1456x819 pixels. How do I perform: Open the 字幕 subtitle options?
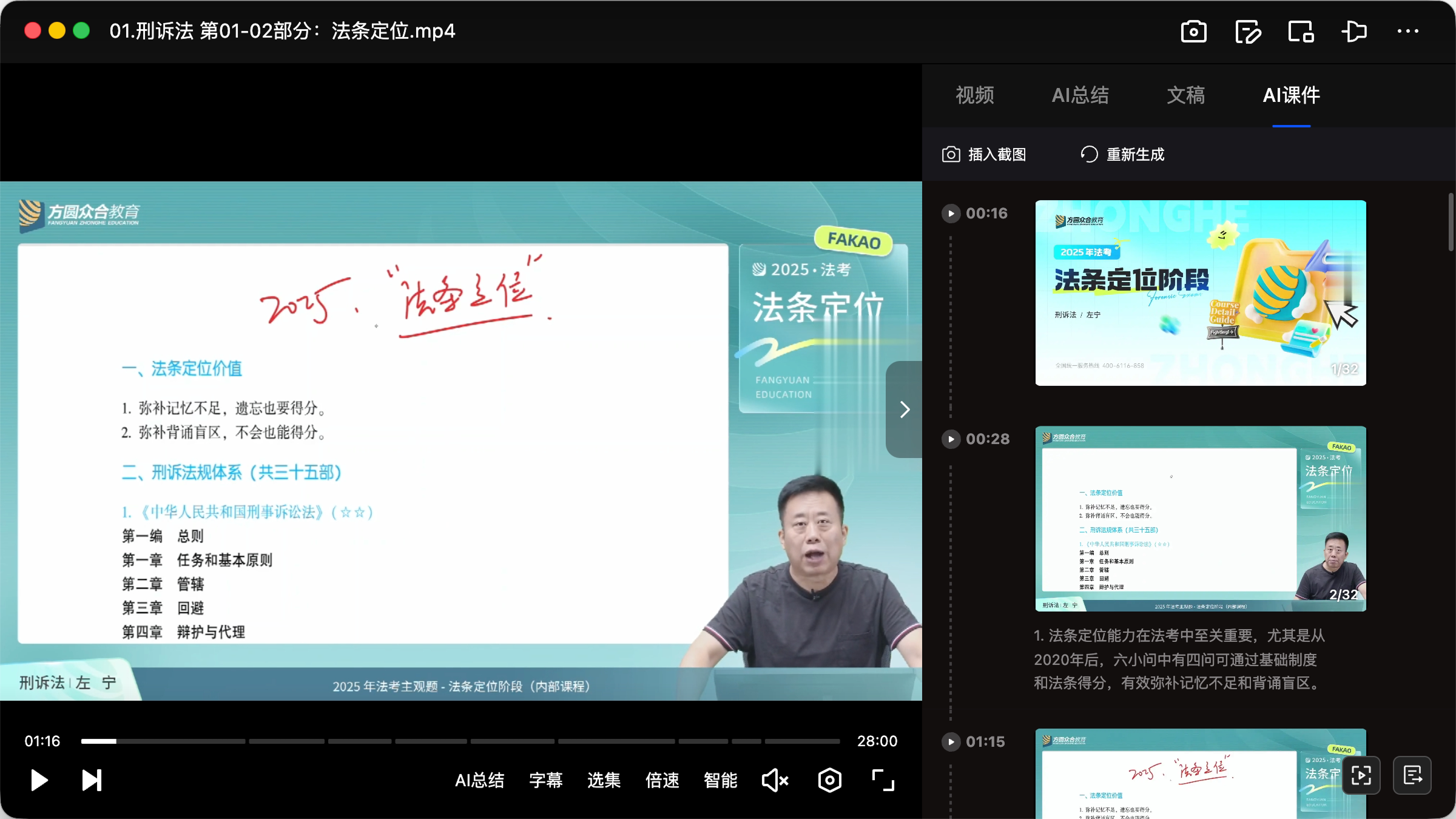[545, 780]
